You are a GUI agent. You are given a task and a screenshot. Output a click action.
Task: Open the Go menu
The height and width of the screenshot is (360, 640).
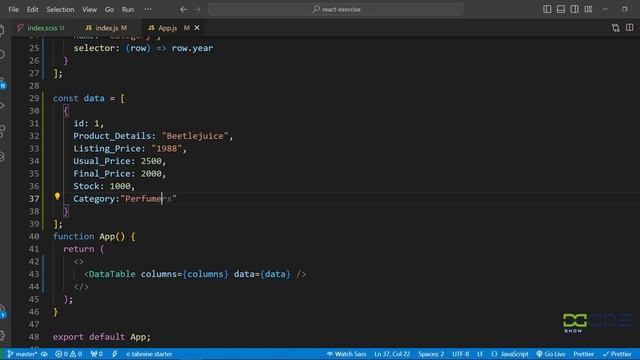click(109, 9)
